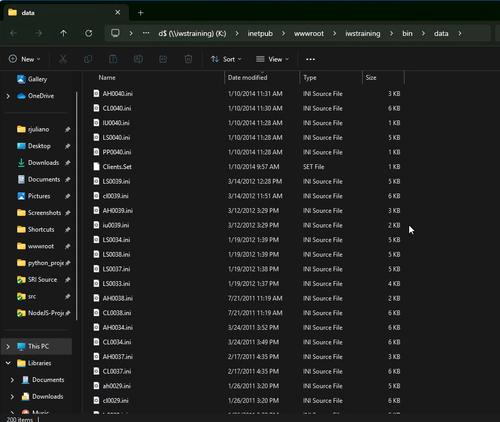
Task: Click the Rename icon in toolbar
Action: click(x=138, y=59)
